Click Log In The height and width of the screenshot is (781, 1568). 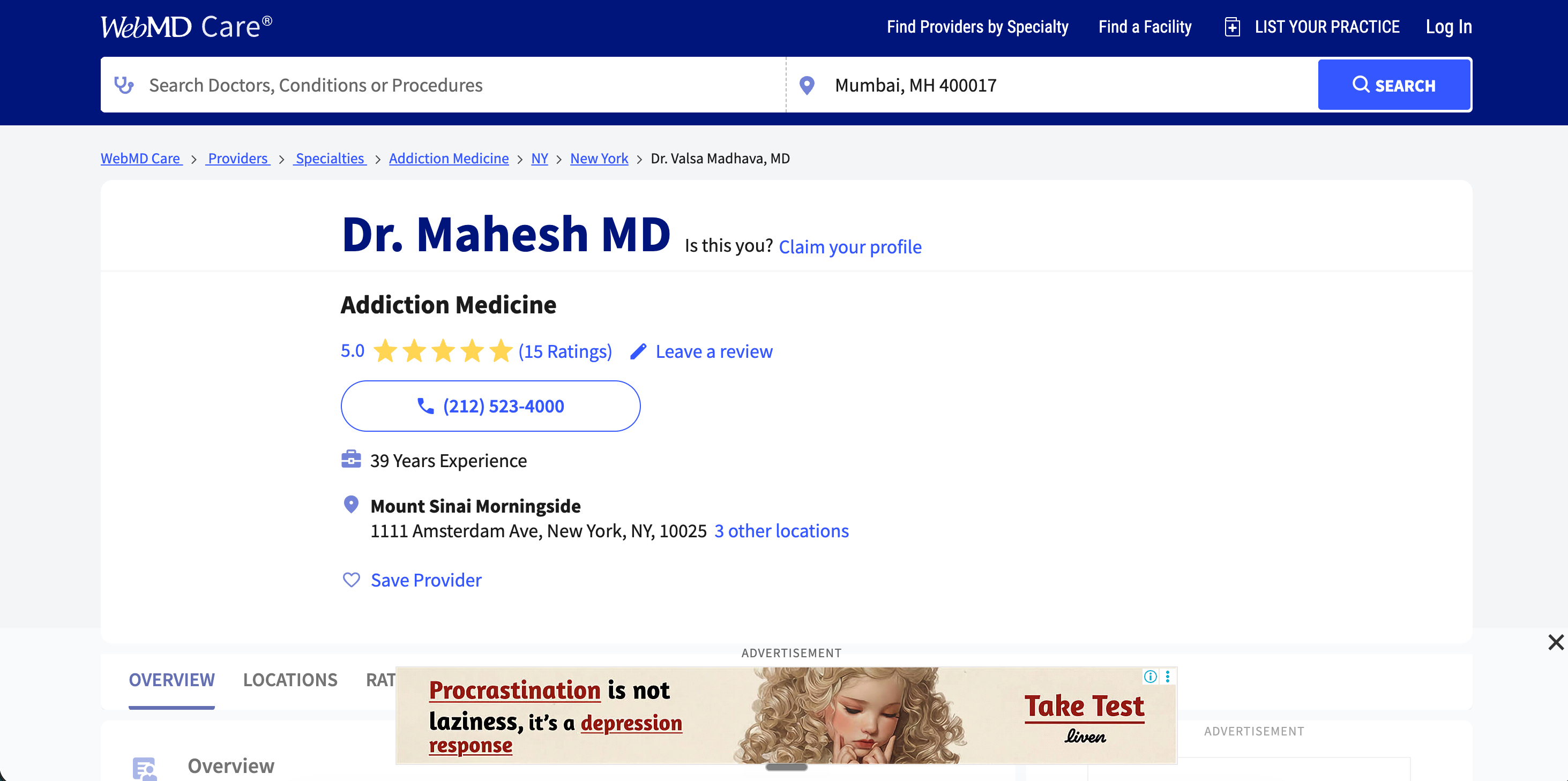(x=1448, y=27)
